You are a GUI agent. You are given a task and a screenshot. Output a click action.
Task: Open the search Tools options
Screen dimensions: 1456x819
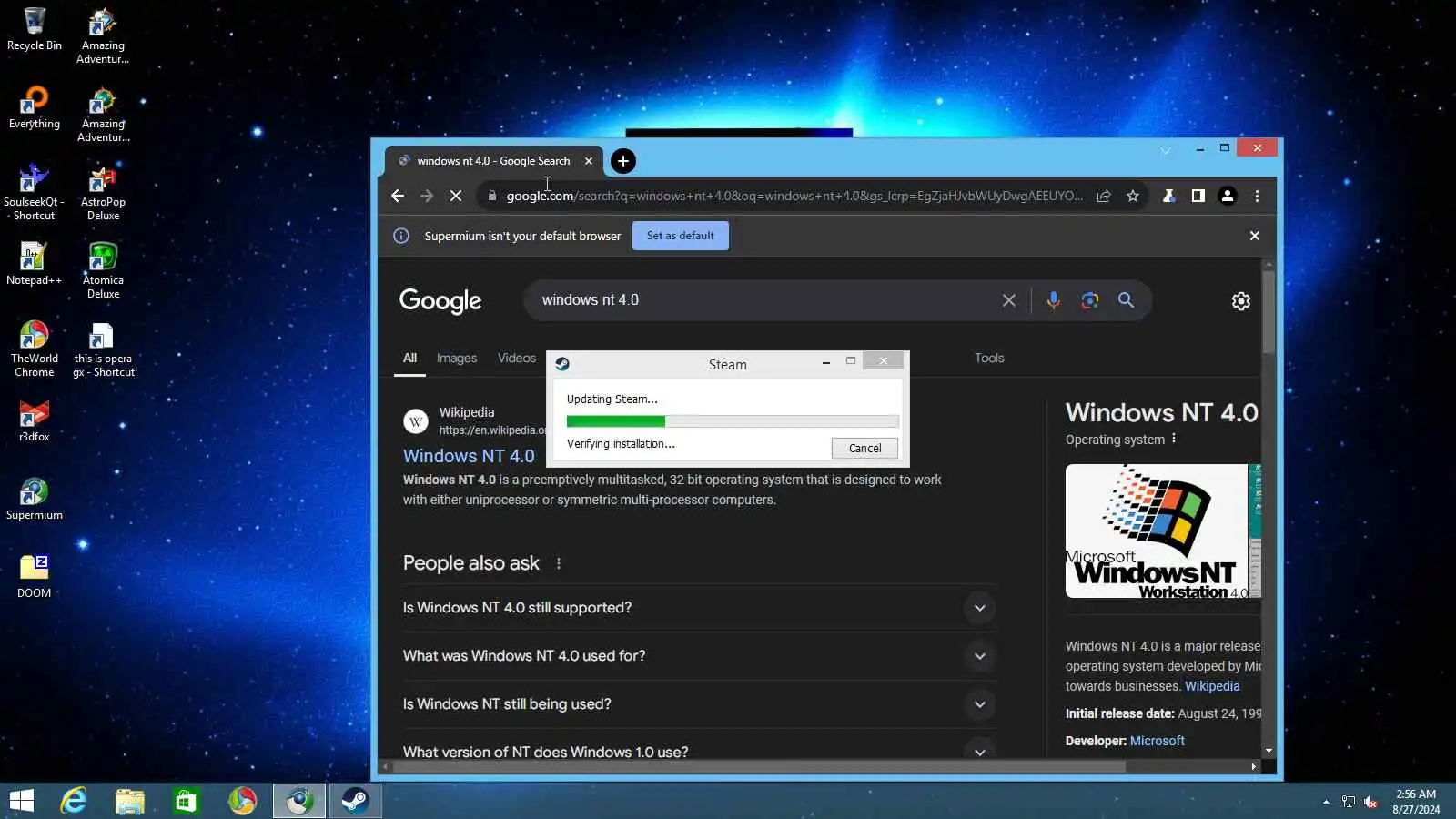(x=989, y=359)
